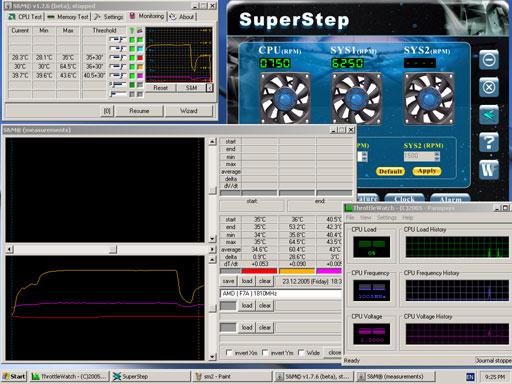Collapse graph with small arrow beside S&M button

point(210,88)
